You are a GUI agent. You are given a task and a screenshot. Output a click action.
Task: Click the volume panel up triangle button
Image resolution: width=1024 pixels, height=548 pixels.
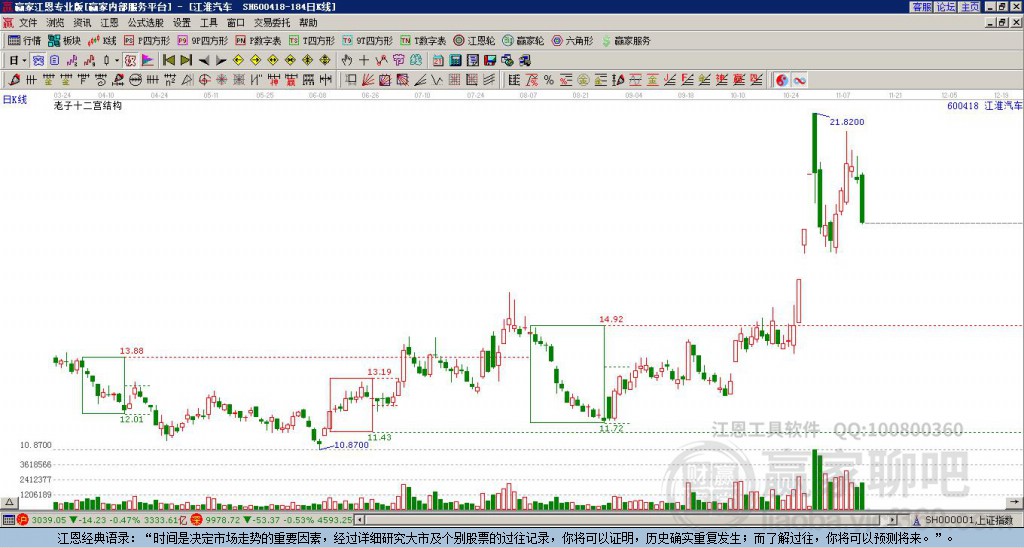8,502
